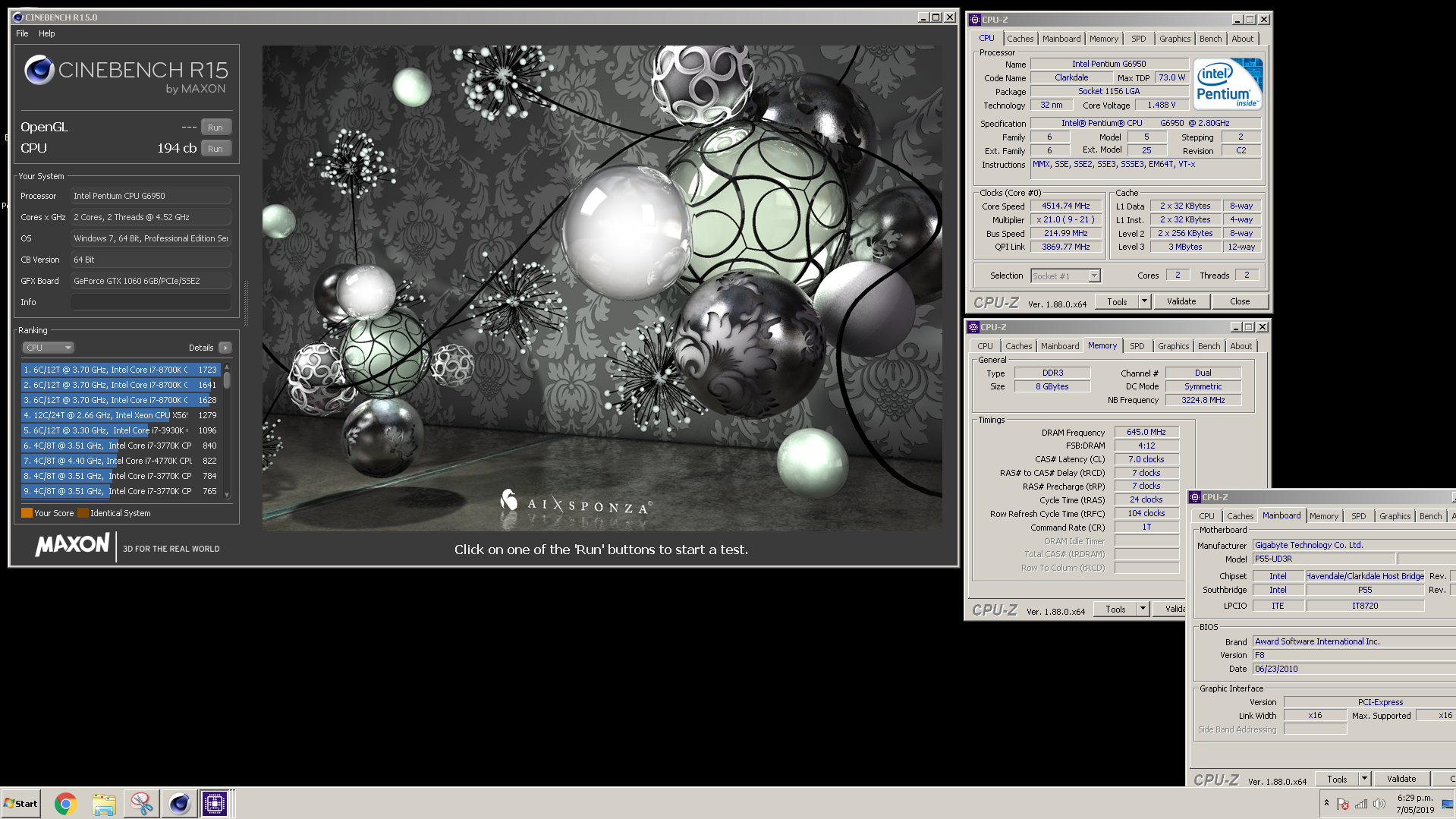The image size is (1456, 819).
Task: Click the DRAM Frequency value 645.0 MHz
Action: click(x=1146, y=433)
